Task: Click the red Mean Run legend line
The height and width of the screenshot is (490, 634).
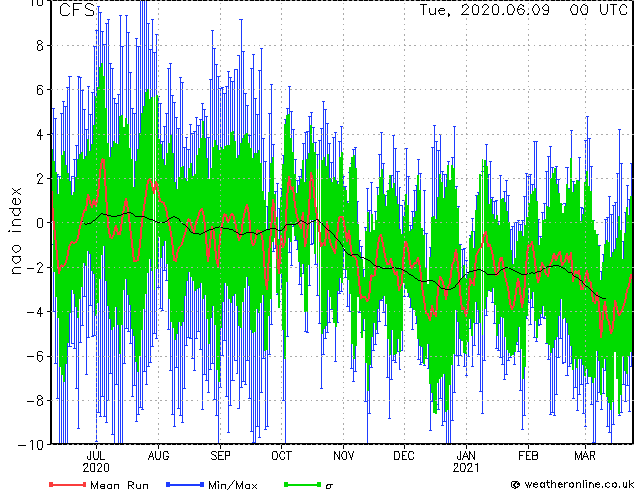Action: [68, 484]
